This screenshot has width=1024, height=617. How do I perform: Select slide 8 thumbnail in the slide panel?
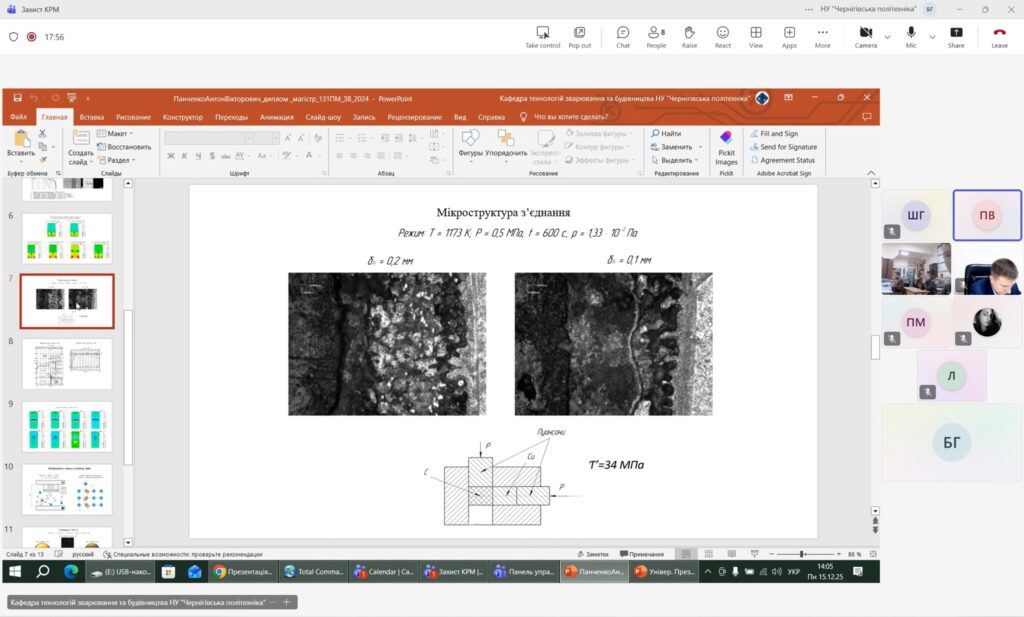tap(67, 364)
